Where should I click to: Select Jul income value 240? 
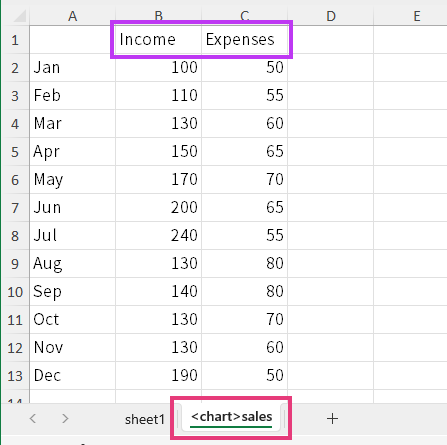click(x=159, y=236)
